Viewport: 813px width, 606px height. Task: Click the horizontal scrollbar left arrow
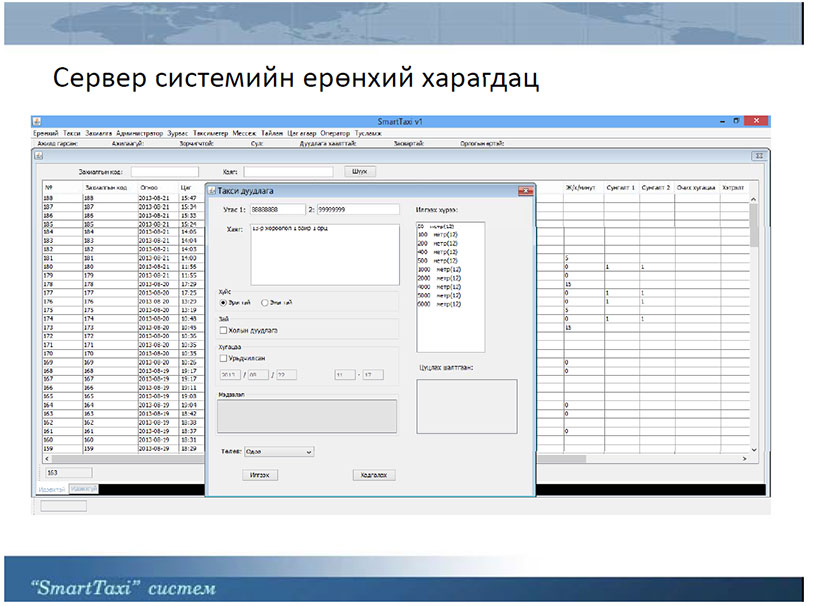point(45,458)
